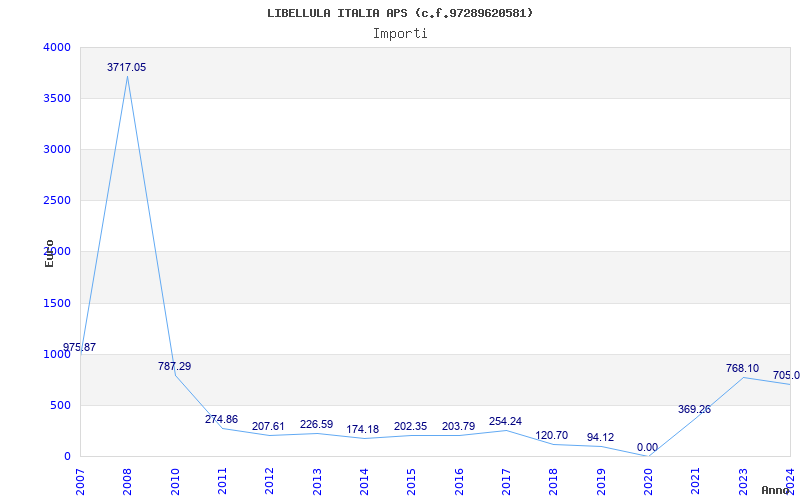Click the 254.24 data label

[506, 421]
